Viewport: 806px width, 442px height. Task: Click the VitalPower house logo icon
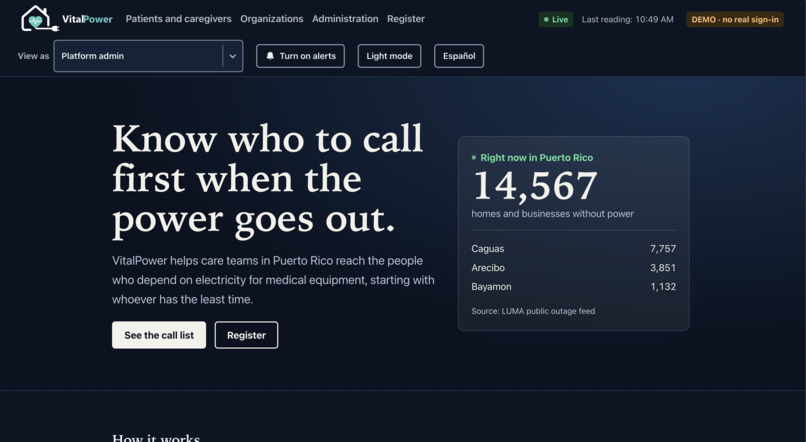(39, 19)
